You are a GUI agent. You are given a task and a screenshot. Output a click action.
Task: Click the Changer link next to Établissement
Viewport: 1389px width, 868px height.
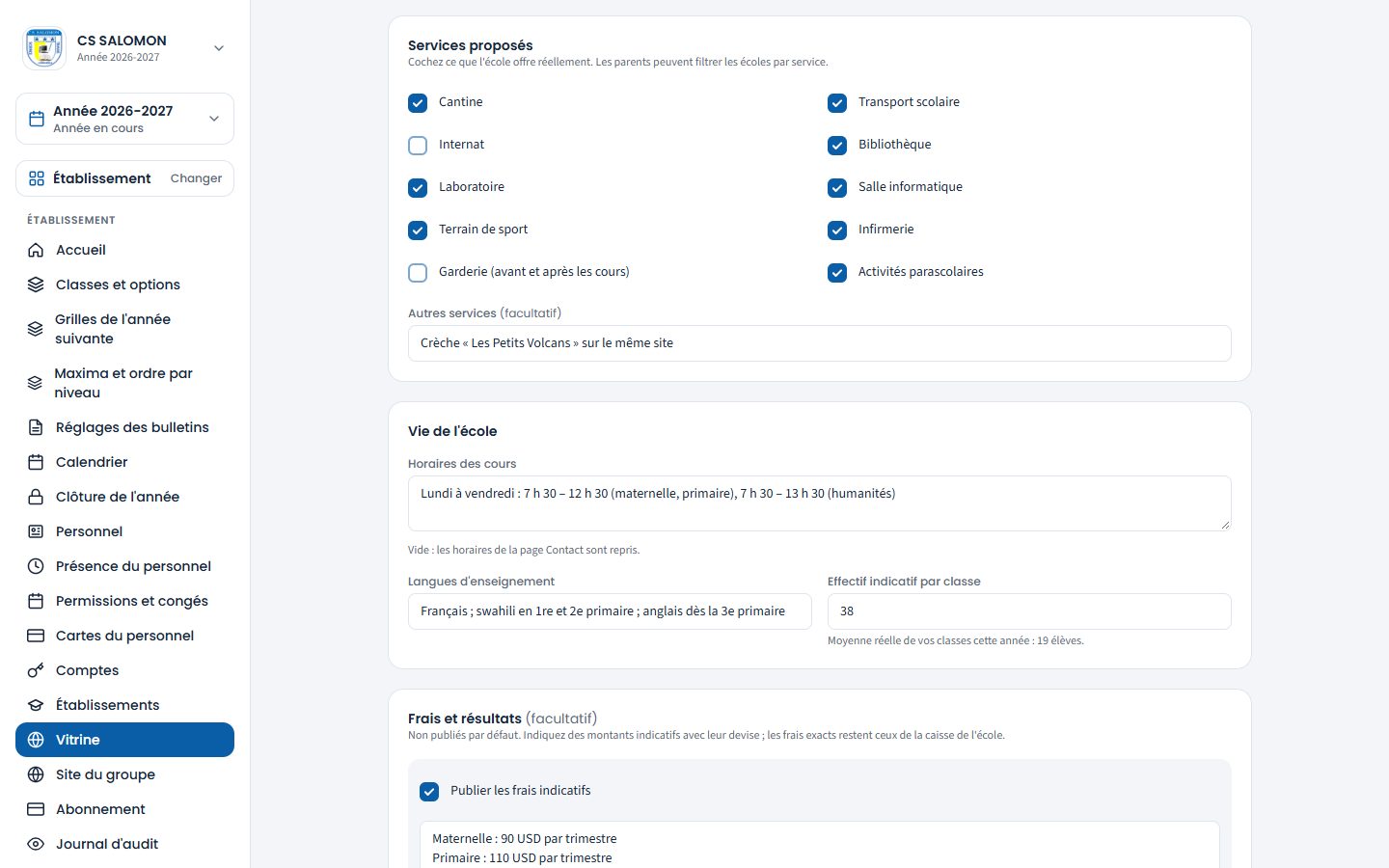point(196,178)
